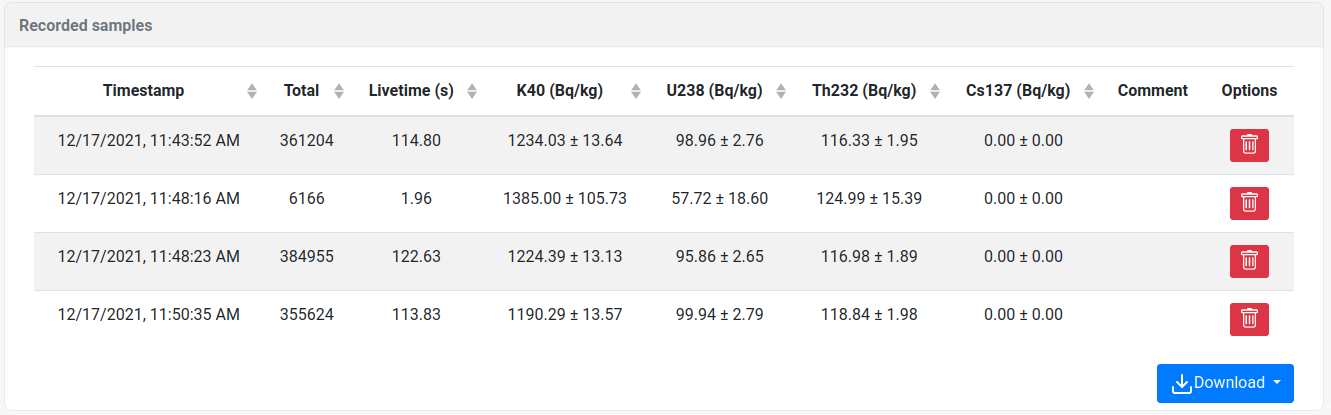Delete the 11:50:35 AM sample row
The width and height of the screenshot is (1331, 415).
pyautogui.click(x=1249, y=319)
